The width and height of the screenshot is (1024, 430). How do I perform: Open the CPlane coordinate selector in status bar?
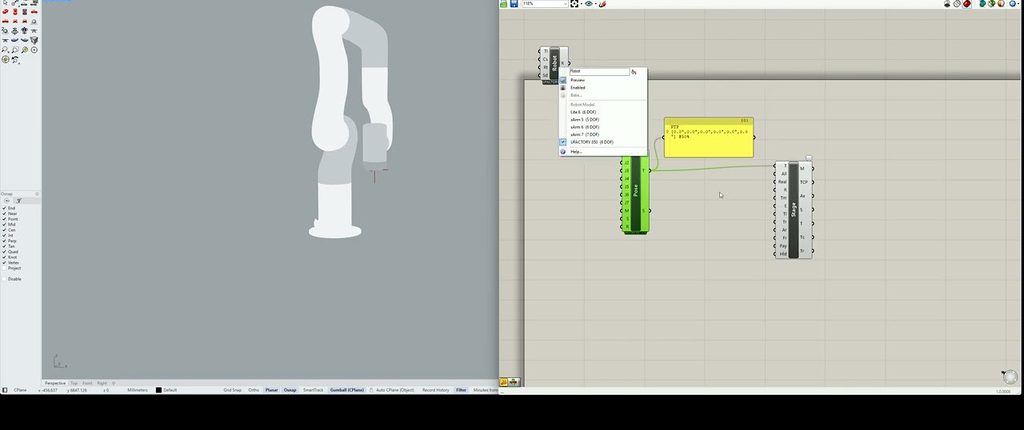(20, 390)
